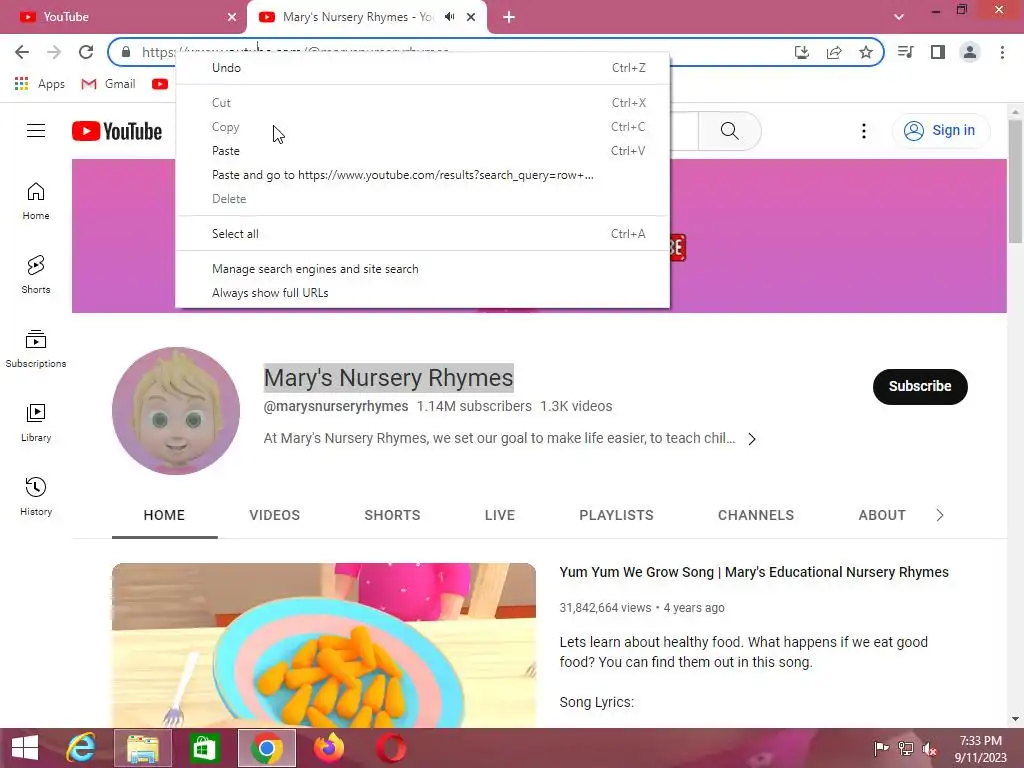
Task: Launch Opera from the taskbar
Action: point(391,748)
